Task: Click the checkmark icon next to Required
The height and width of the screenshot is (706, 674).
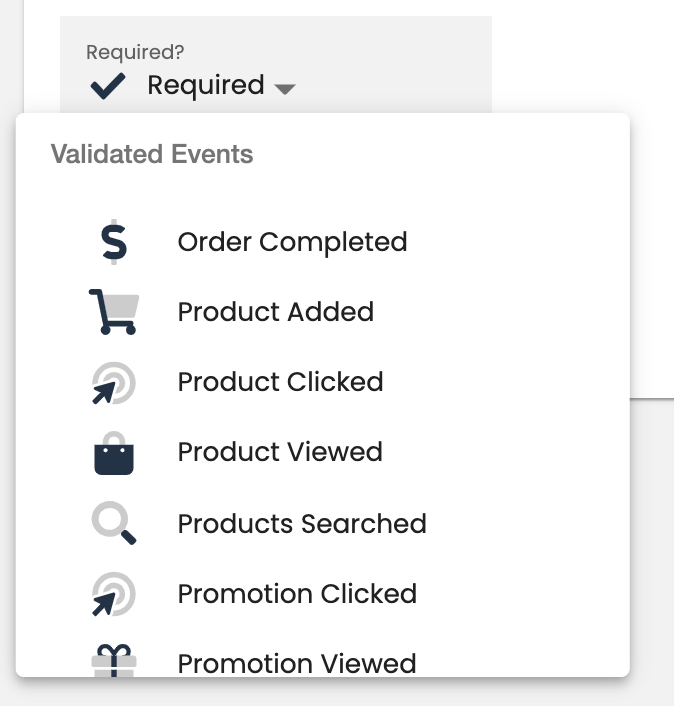Action: (108, 86)
